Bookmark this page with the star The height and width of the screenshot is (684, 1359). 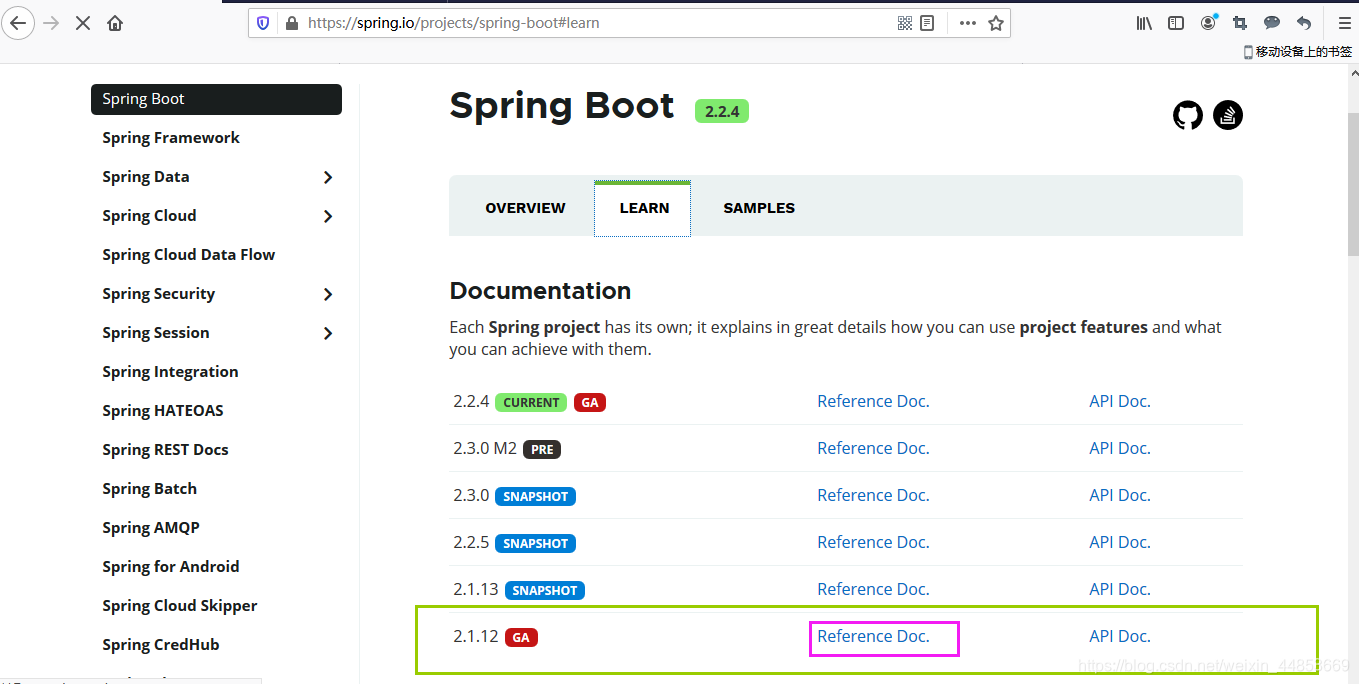(996, 23)
